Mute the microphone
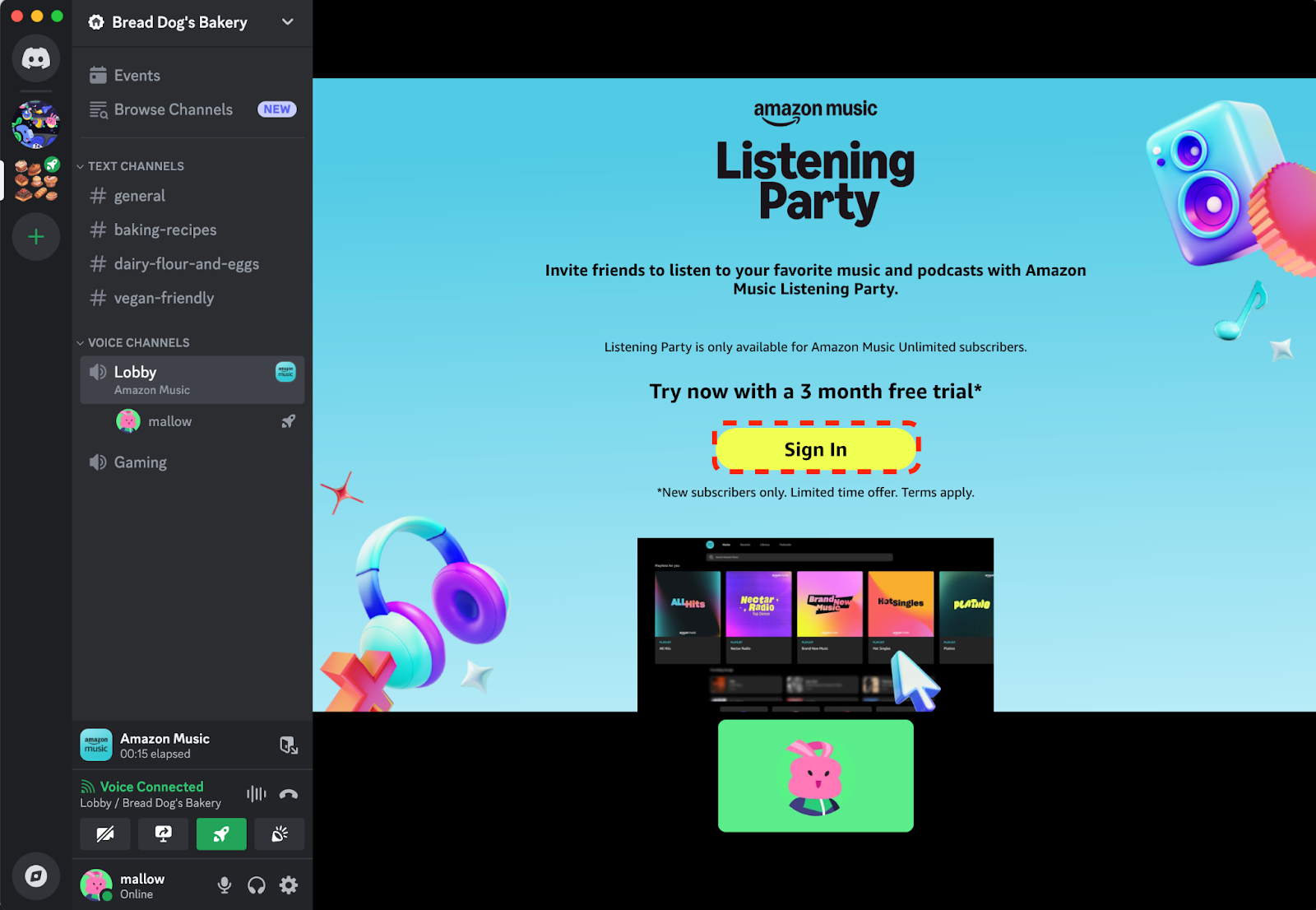 pos(224,885)
